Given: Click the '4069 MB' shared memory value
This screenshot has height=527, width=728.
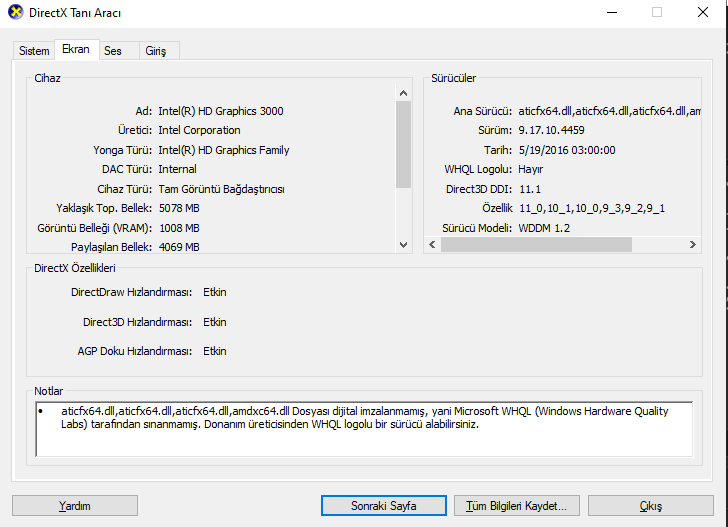Looking at the screenshot, I should click(x=179, y=247).
